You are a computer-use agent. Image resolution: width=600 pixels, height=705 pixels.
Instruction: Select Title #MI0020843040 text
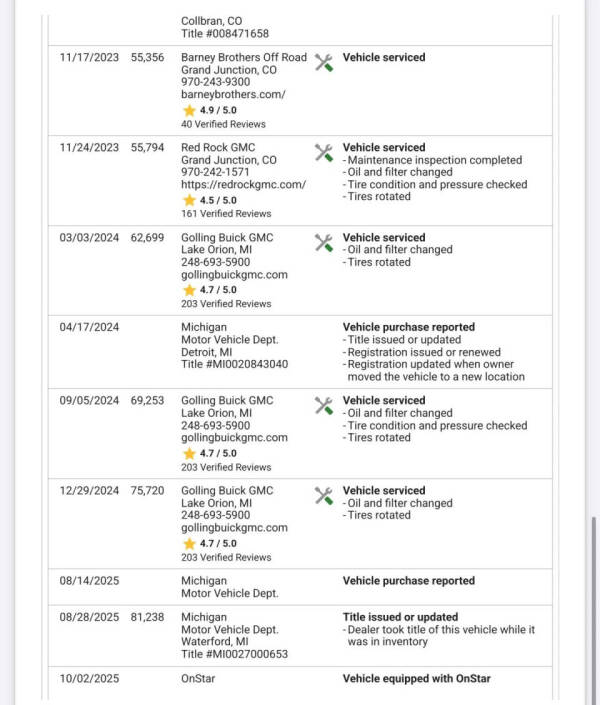(x=234, y=364)
